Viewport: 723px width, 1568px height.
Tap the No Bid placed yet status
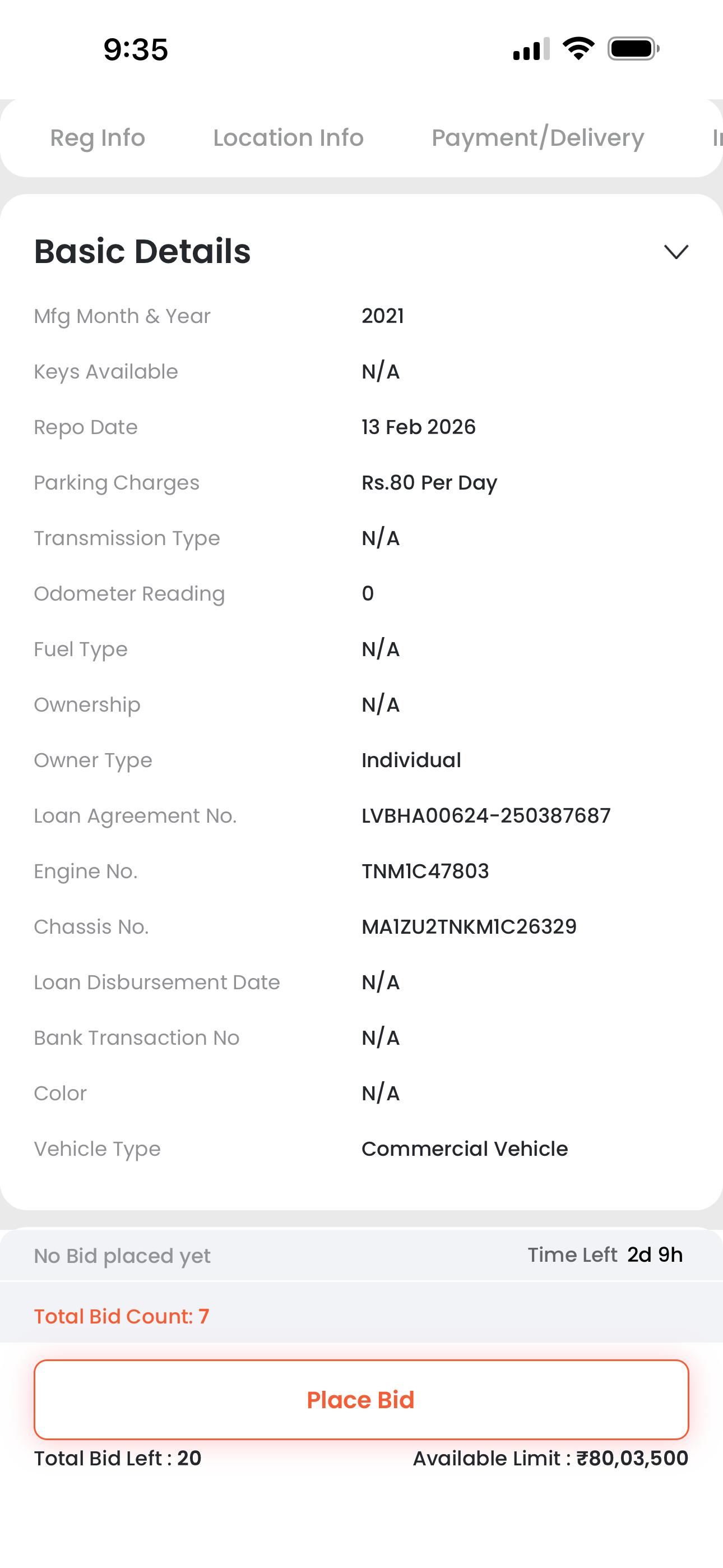coord(122,1256)
